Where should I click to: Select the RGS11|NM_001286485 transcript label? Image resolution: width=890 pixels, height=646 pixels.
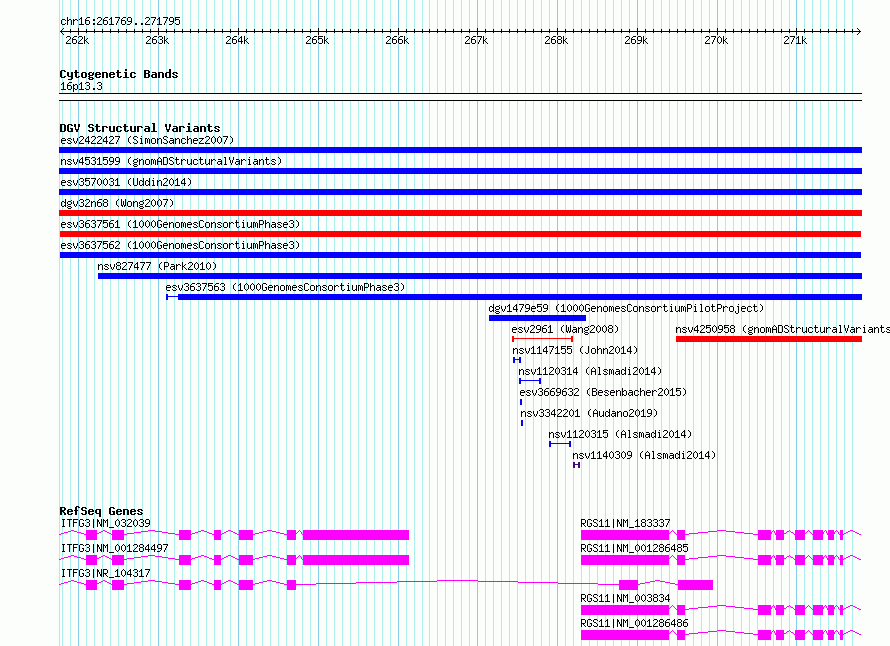coord(634,548)
